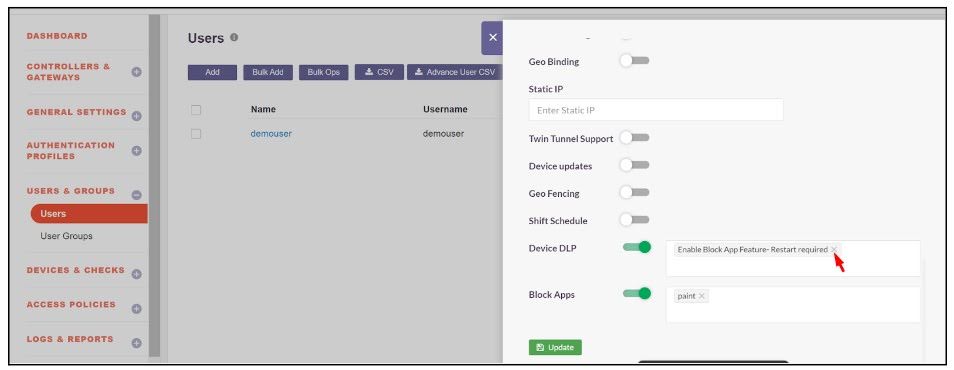The width and height of the screenshot is (954, 370).
Task: Click the info icon next to Users
Action: [x=234, y=38]
